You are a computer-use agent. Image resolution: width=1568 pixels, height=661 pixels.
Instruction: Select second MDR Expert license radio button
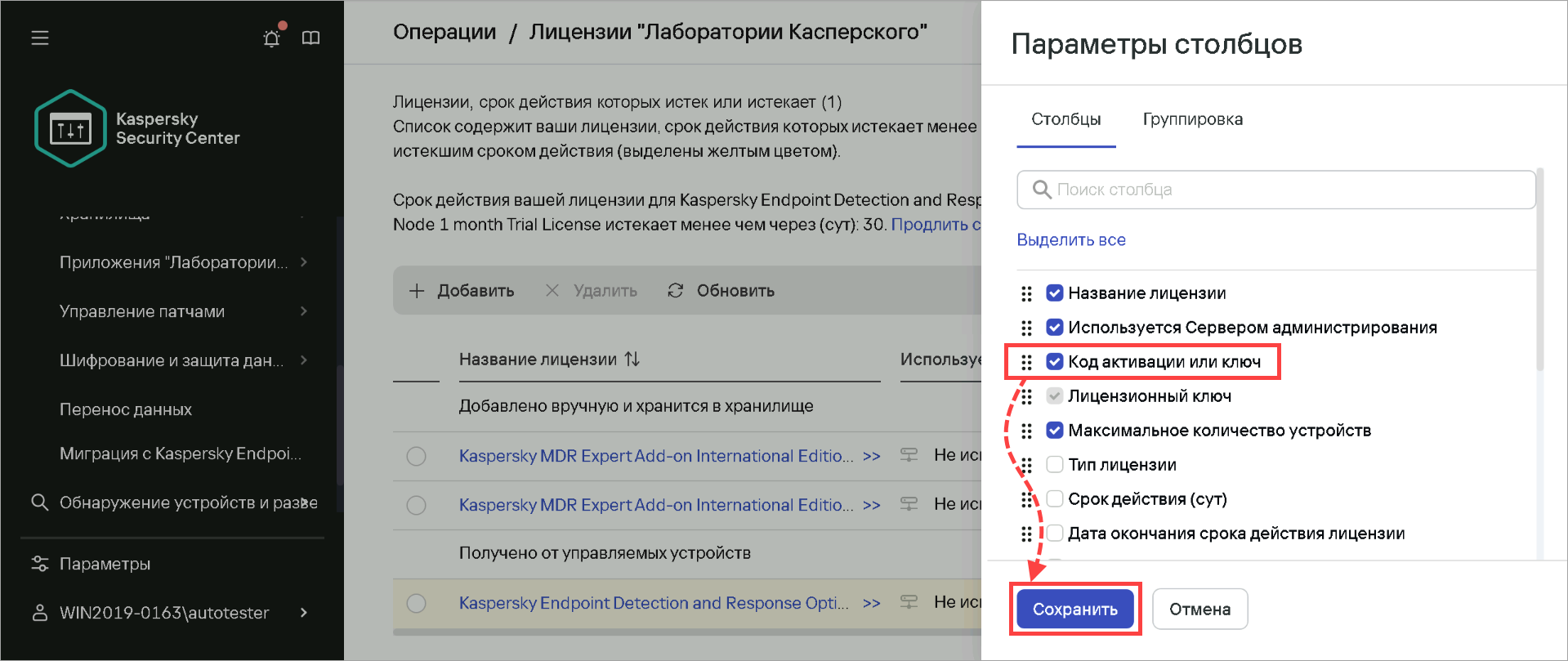(417, 505)
